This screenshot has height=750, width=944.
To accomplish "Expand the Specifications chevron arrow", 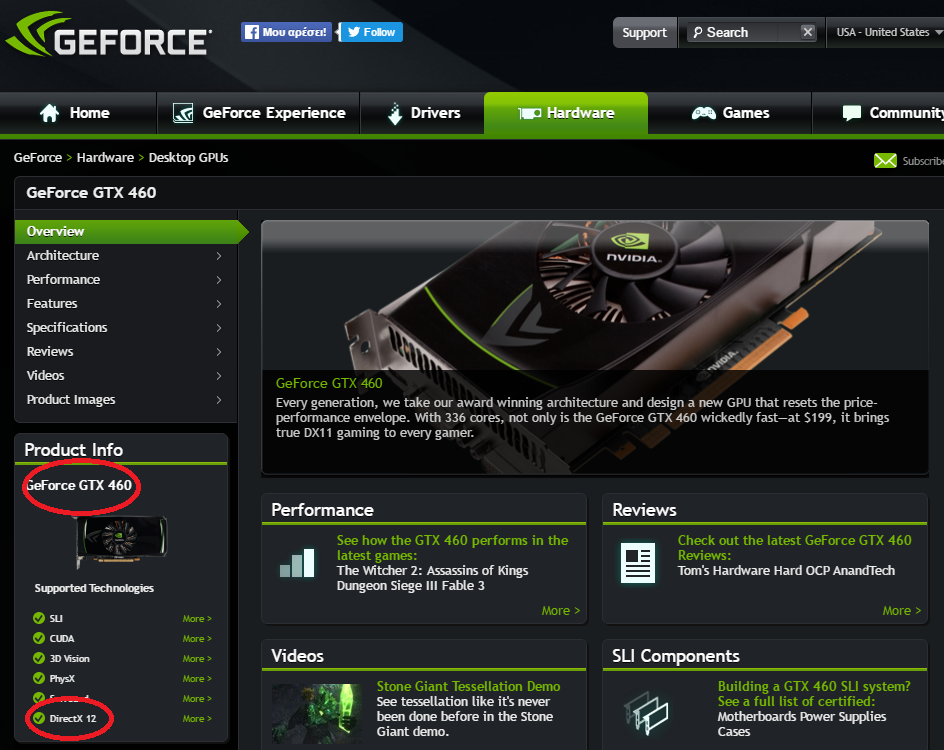I will point(219,328).
